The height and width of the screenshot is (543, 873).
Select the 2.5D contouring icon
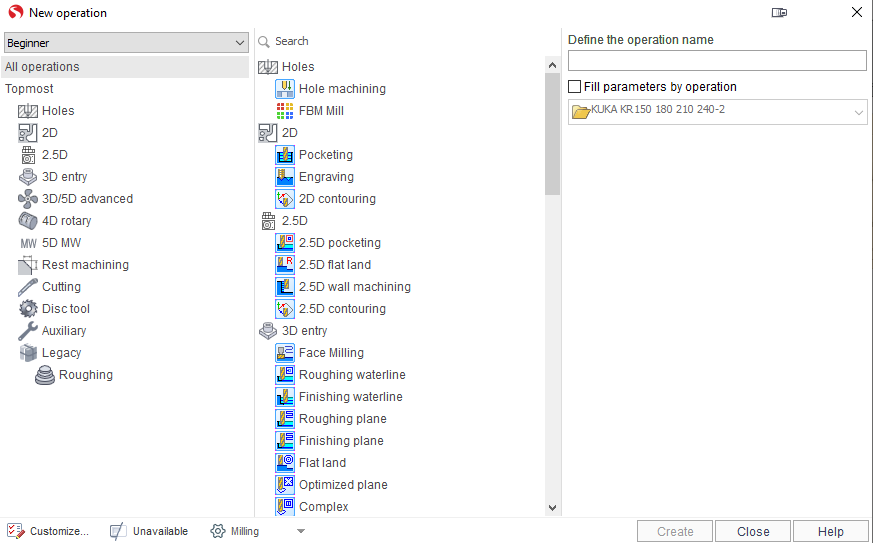(x=285, y=309)
